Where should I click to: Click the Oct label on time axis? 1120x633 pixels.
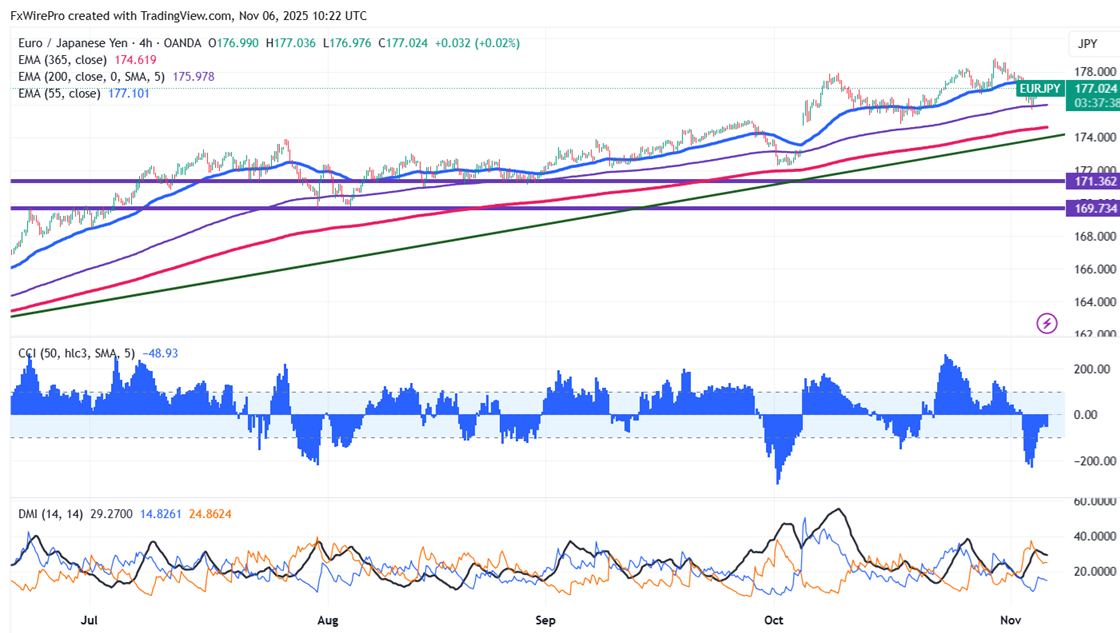pos(774,620)
